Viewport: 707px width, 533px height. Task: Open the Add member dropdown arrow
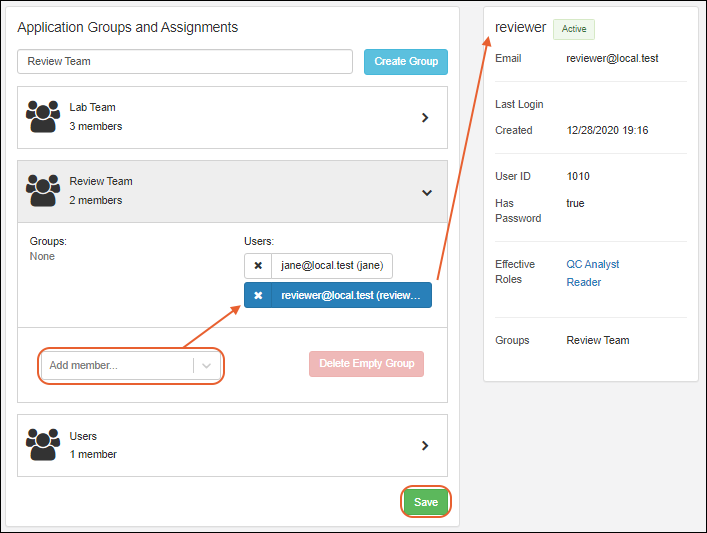point(207,366)
